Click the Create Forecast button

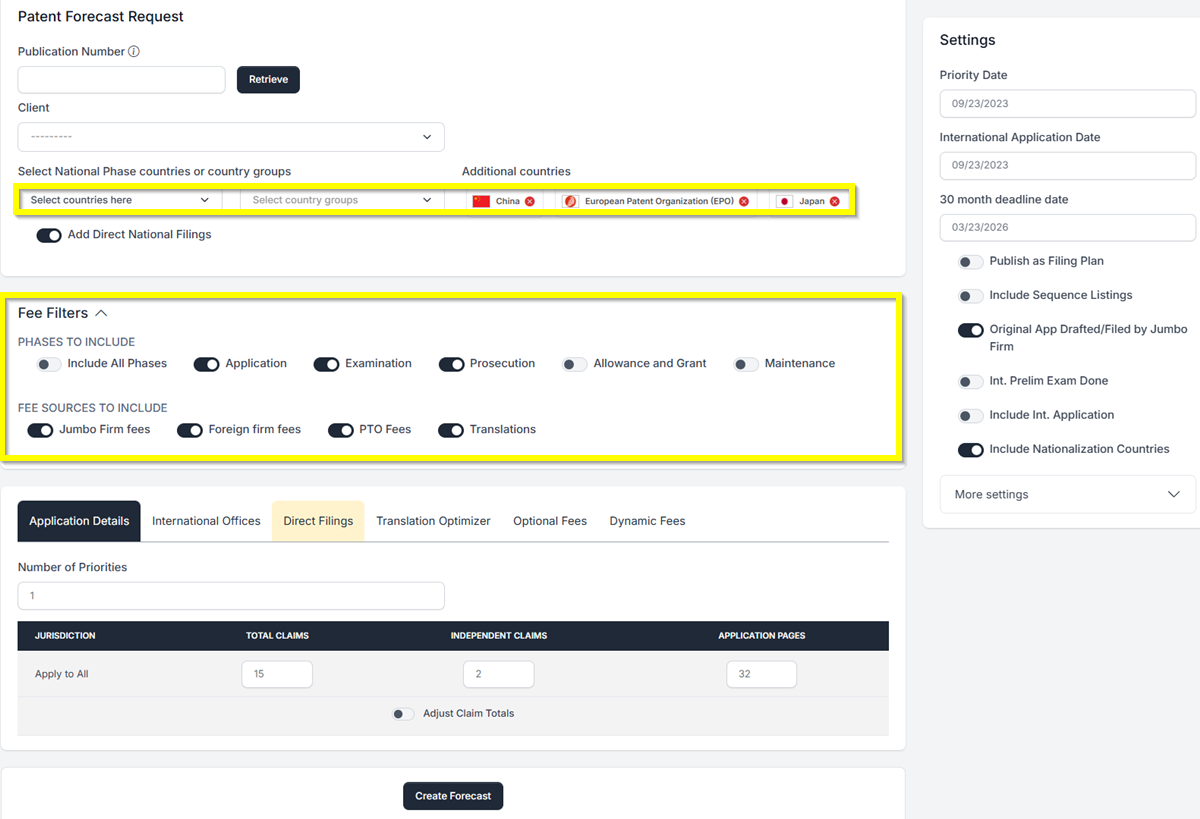point(453,796)
